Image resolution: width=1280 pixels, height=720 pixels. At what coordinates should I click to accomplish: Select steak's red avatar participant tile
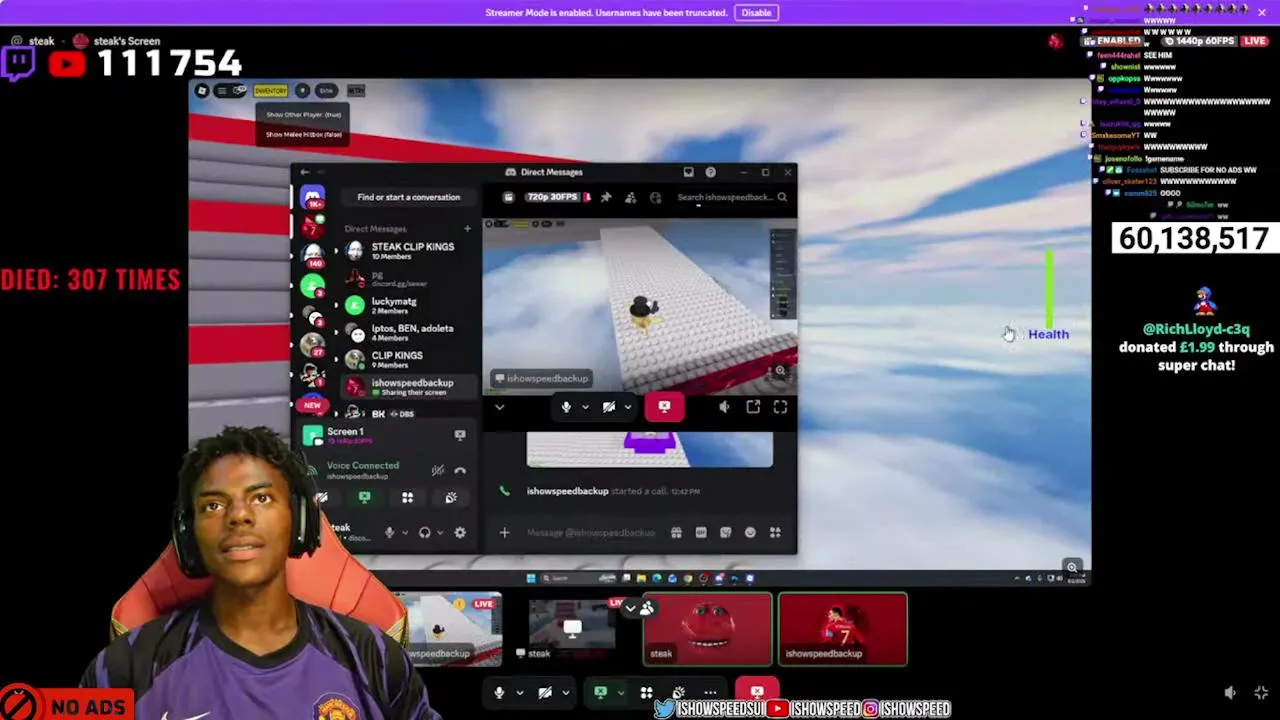click(707, 629)
